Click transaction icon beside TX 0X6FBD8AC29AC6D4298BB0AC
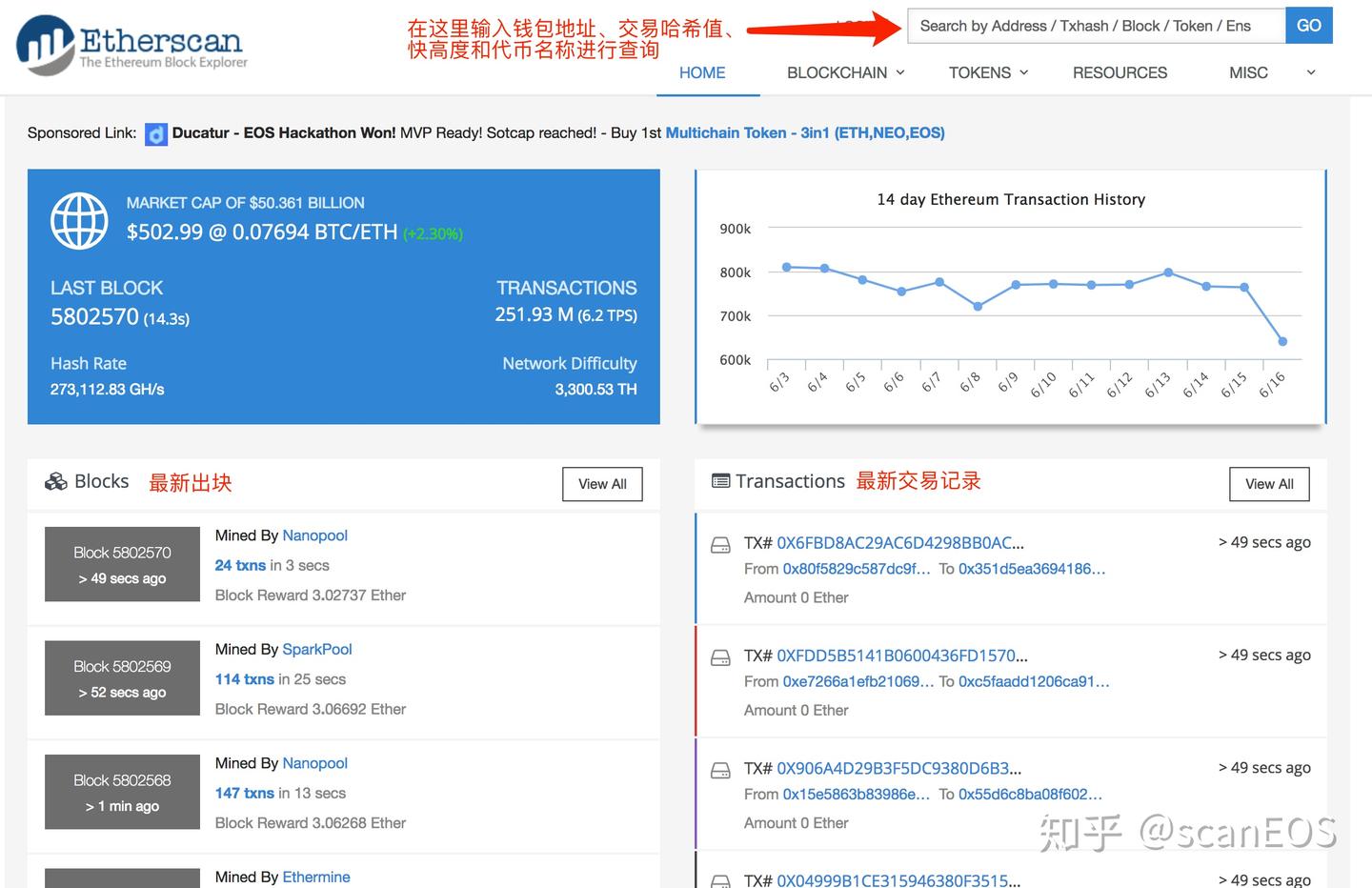This screenshot has height=888, width=1372. point(720,544)
